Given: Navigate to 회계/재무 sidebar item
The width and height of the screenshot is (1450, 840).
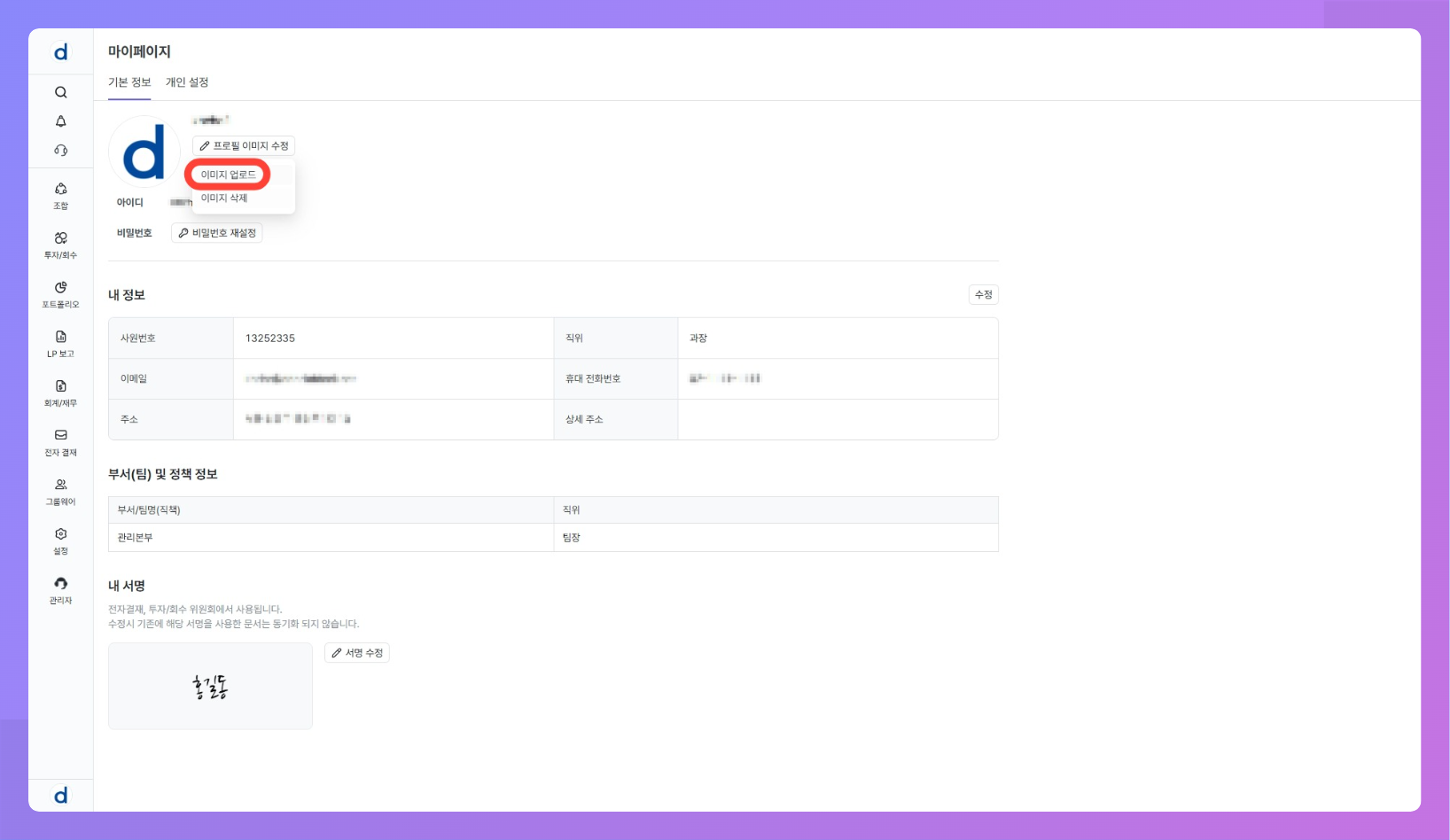Looking at the screenshot, I should pyautogui.click(x=60, y=393).
